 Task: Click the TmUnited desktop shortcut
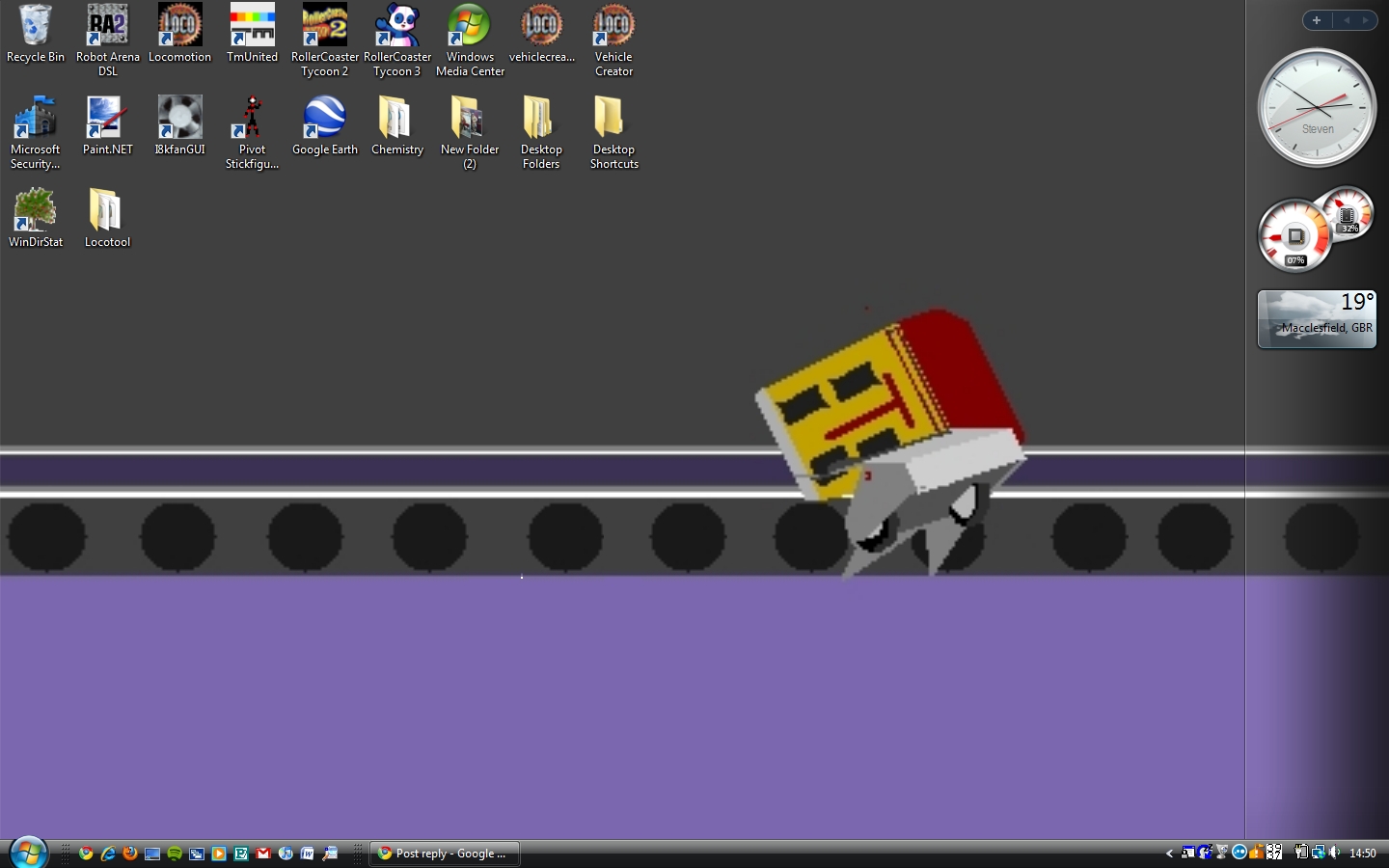pos(253,35)
